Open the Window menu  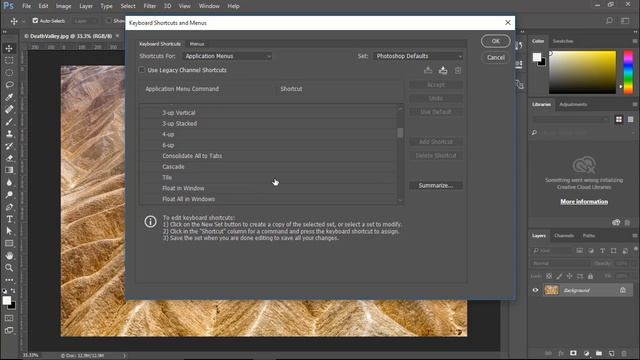pyautogui.click(x=209, y=6)
